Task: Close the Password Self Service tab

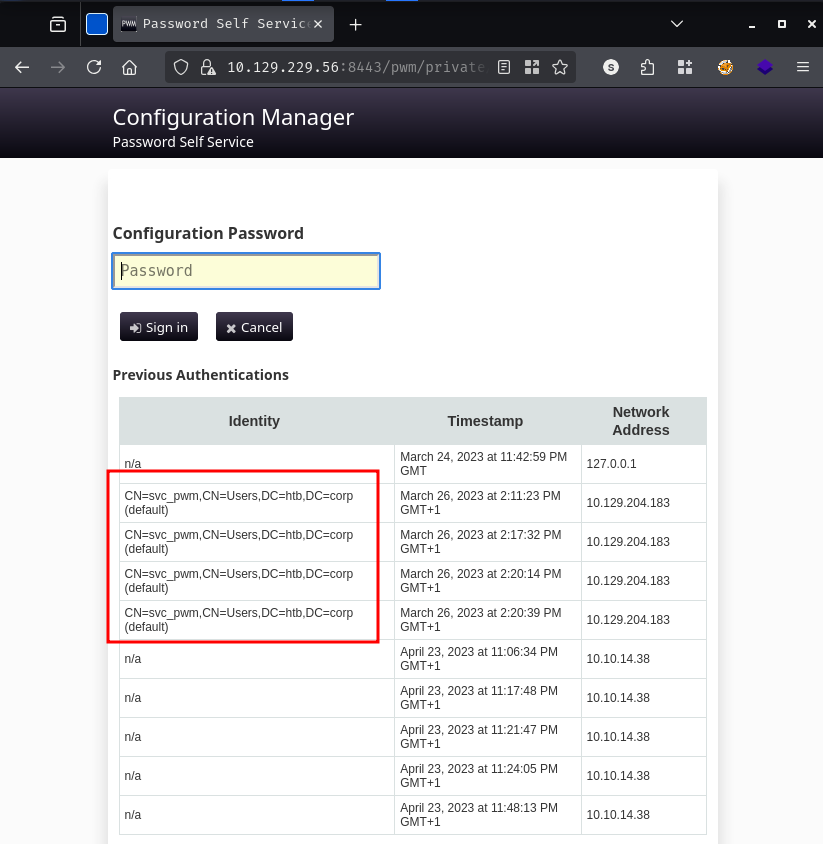Action: click(x=320, y=24)
